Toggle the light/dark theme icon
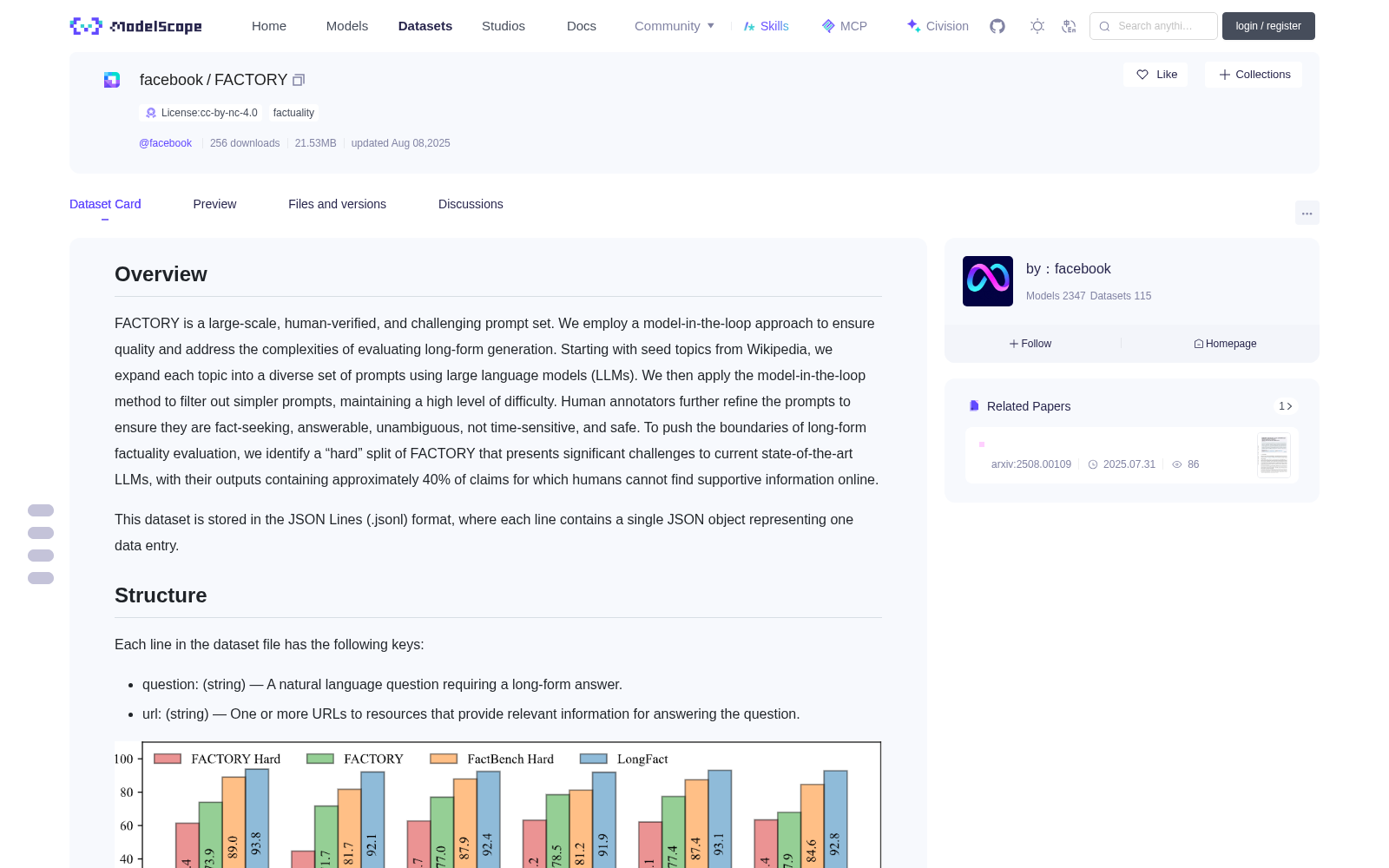 (1037, 26)
